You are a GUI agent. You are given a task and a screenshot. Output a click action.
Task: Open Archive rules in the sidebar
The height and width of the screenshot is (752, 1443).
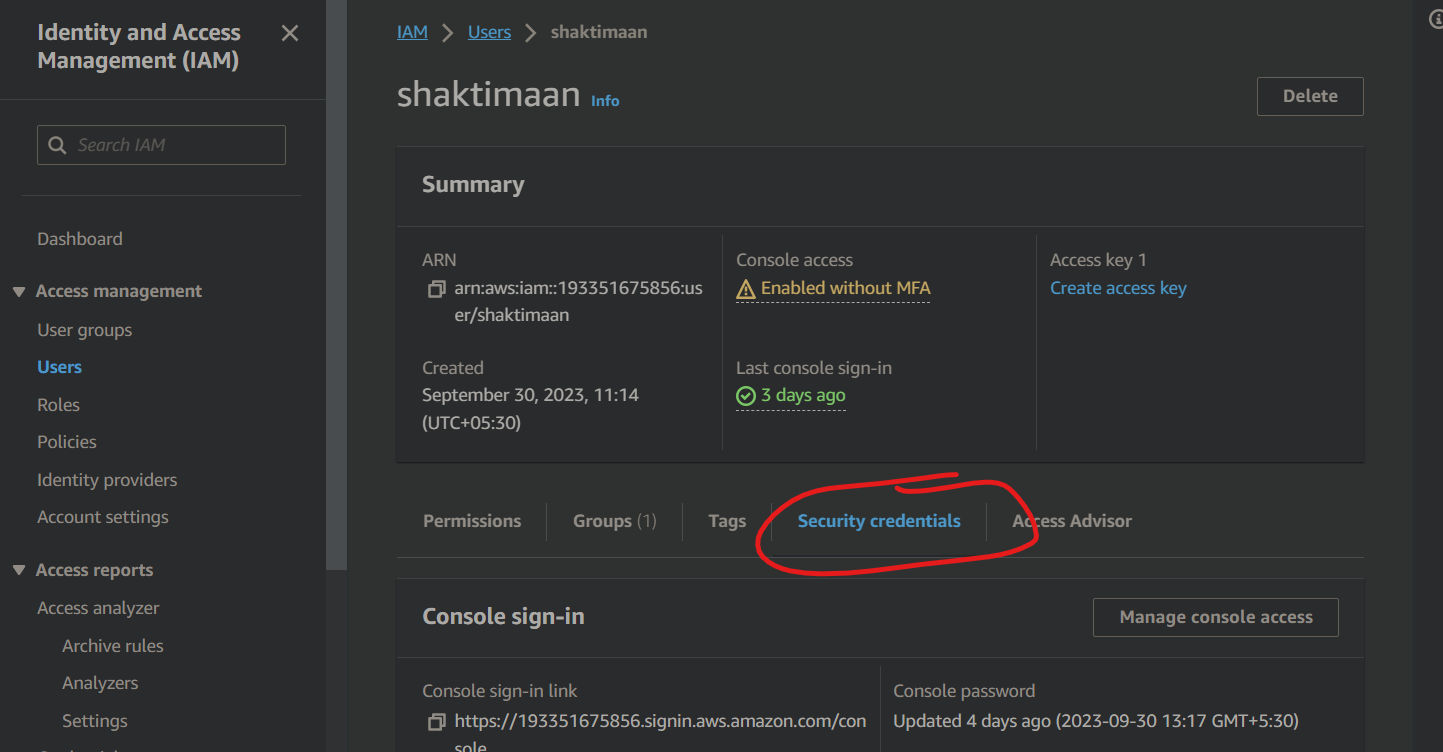click(113, 646)
